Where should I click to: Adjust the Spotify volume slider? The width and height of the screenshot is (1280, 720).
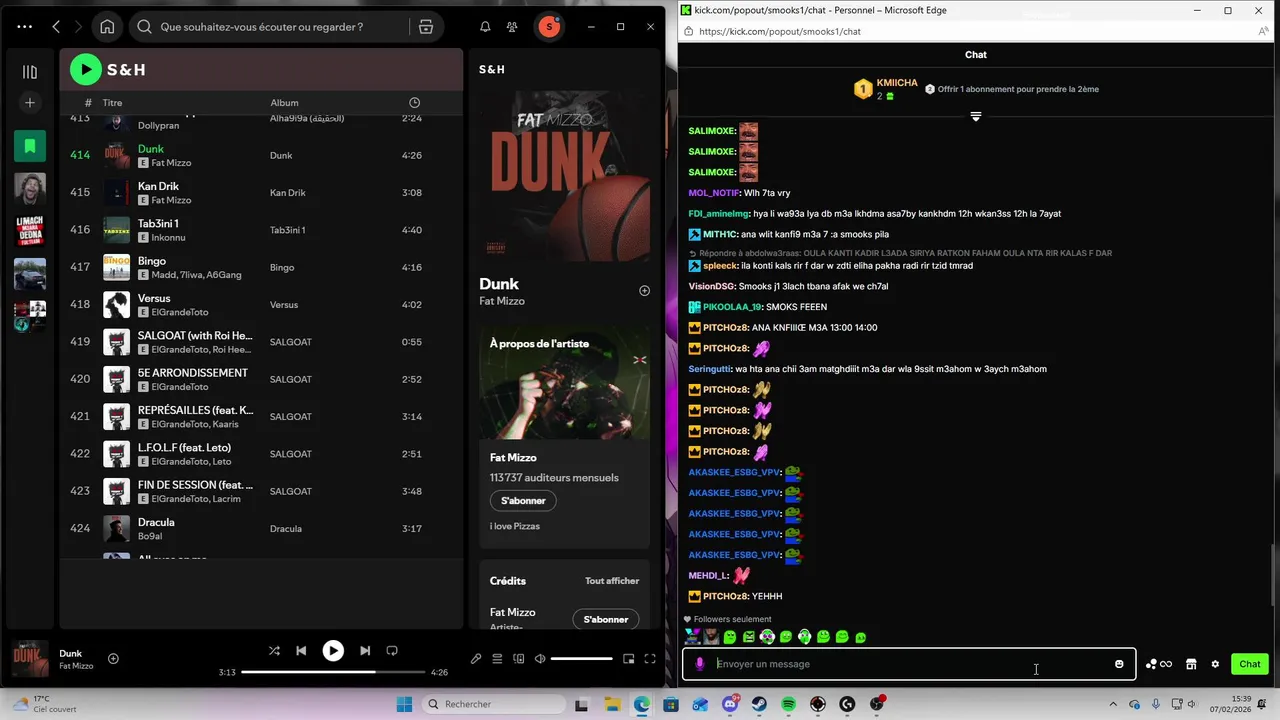(x=581, y=658)
